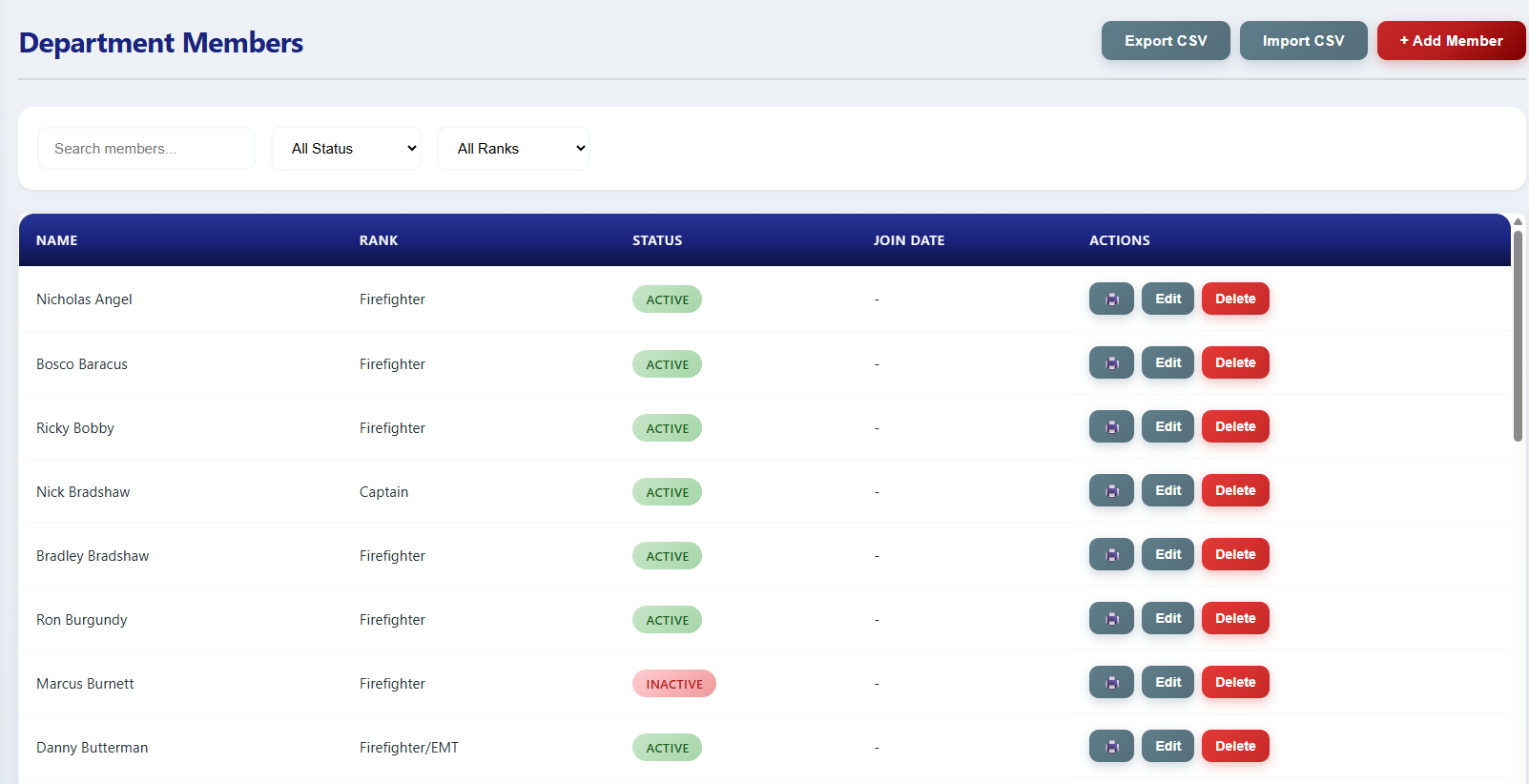Print Bradley Bradshaw's member details
This screenshot has width=1529, height=784.
(x=1111, y=554)
